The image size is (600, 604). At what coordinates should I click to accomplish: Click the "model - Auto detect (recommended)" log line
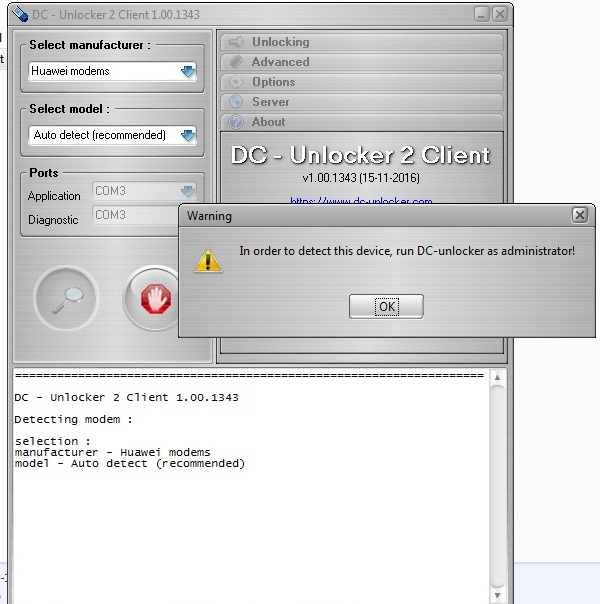click(130, 463)
